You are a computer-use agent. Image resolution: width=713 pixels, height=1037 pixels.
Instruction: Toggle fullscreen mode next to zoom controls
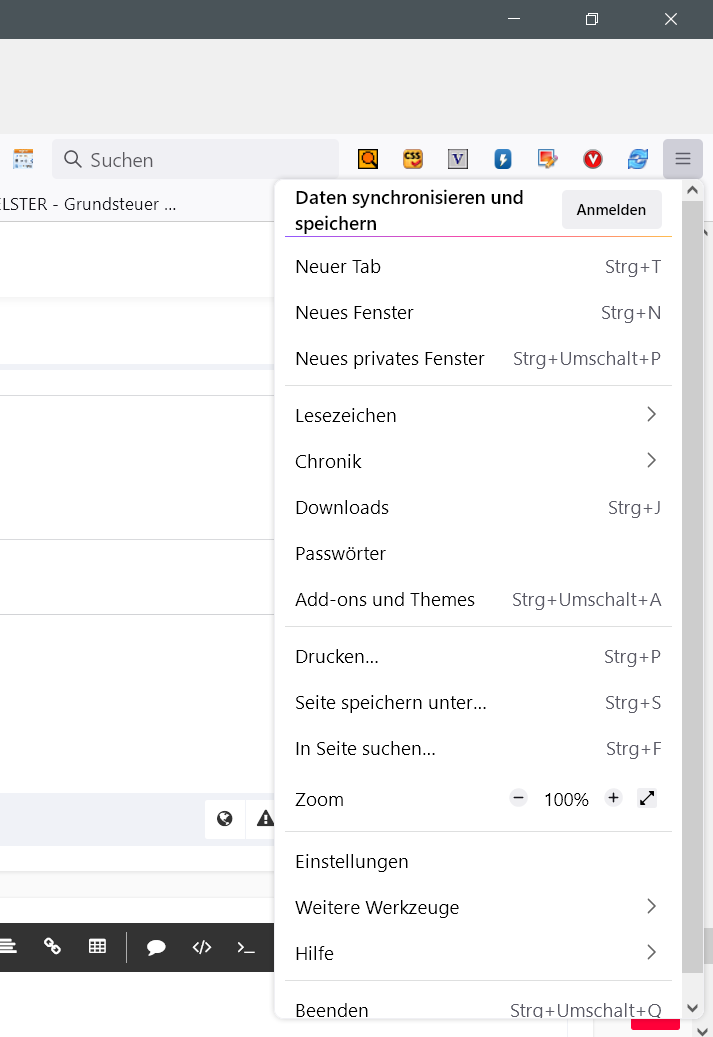(647, 798)
